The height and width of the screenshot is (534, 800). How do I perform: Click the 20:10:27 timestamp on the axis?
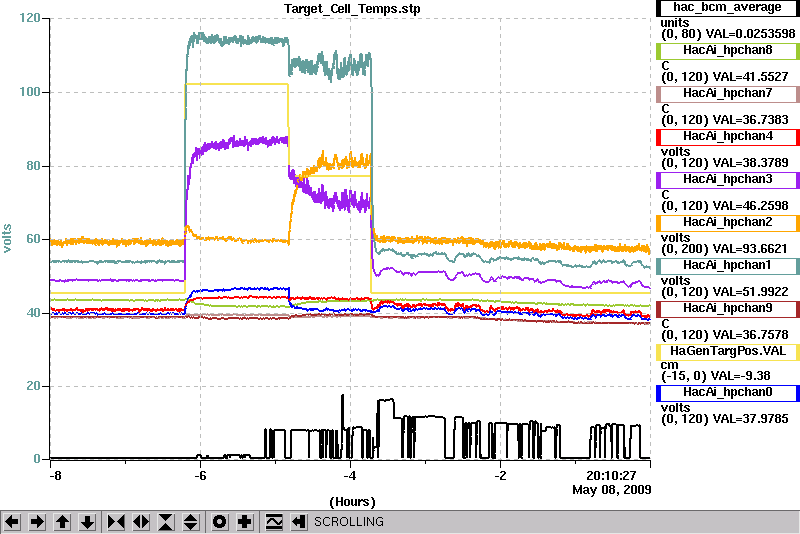click(x=611, y=476)
